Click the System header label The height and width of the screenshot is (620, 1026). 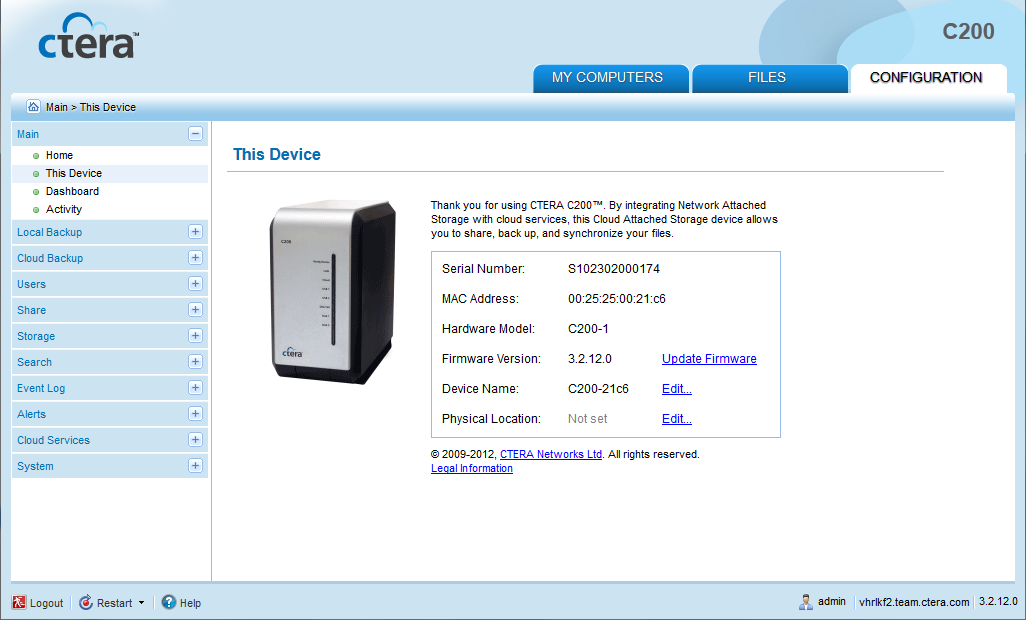35,466
